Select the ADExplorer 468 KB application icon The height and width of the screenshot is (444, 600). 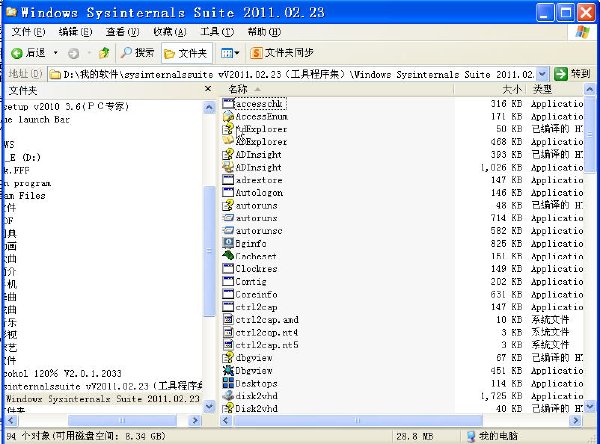click(228, 141)
